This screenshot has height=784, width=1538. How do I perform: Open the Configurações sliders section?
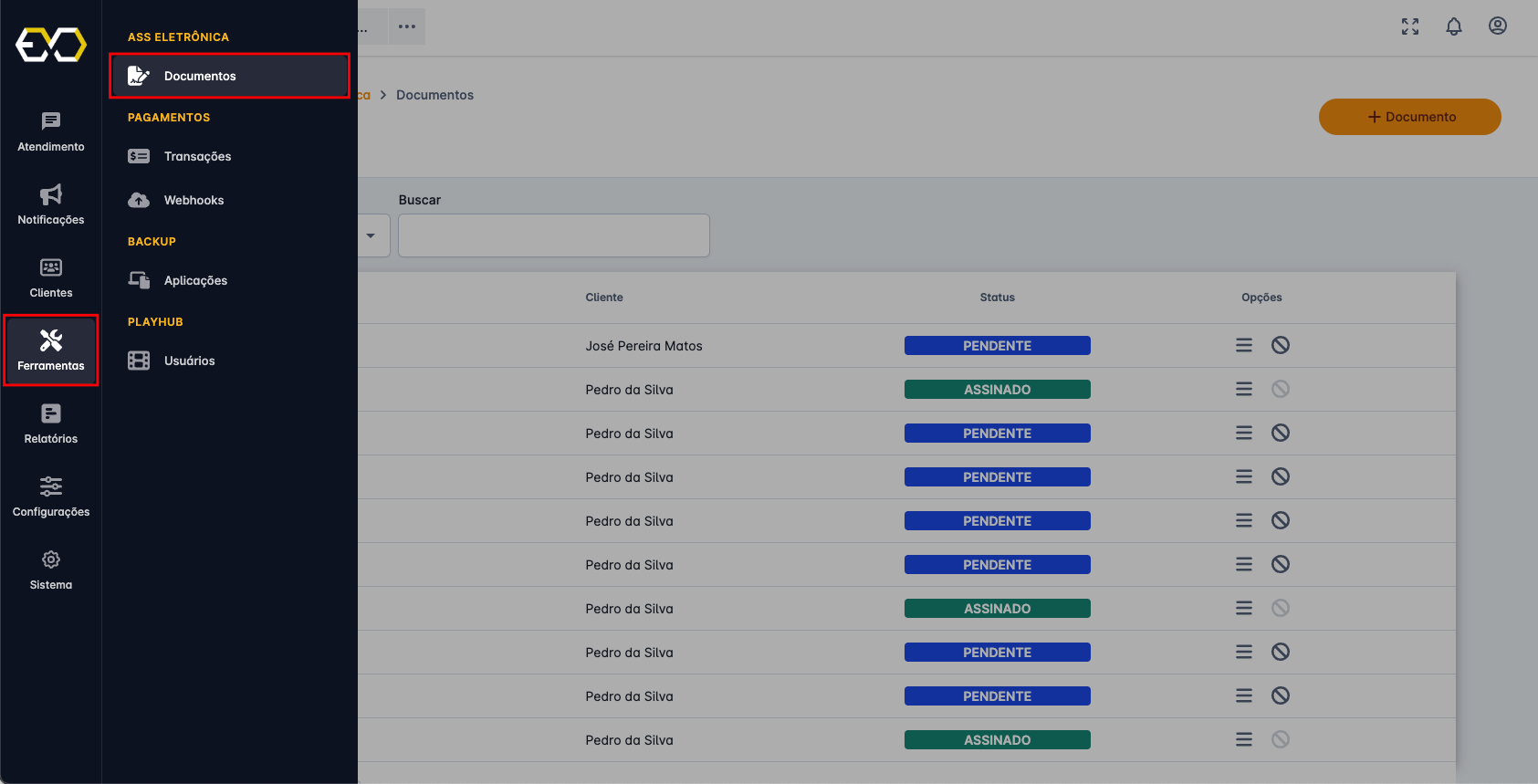(51, 497)
